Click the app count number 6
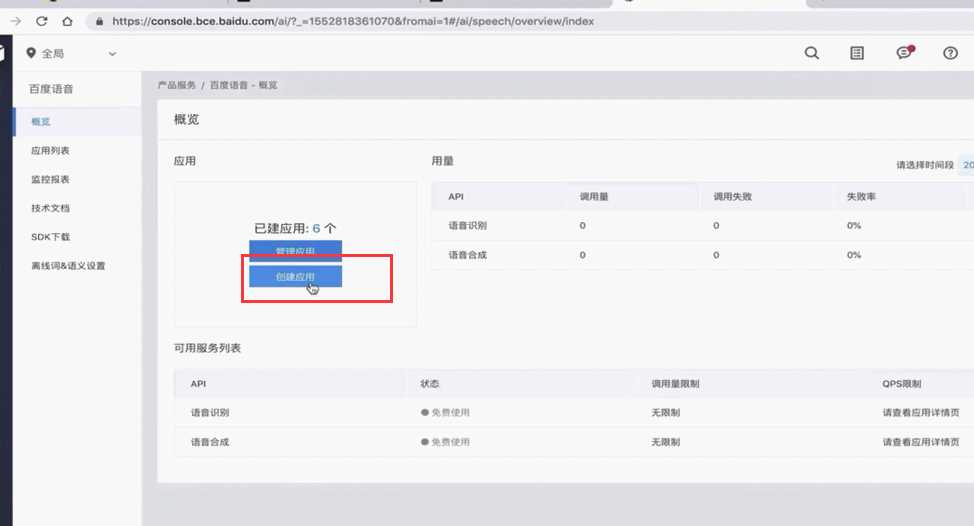Screen dimensions: 974x526 point(316,229)
